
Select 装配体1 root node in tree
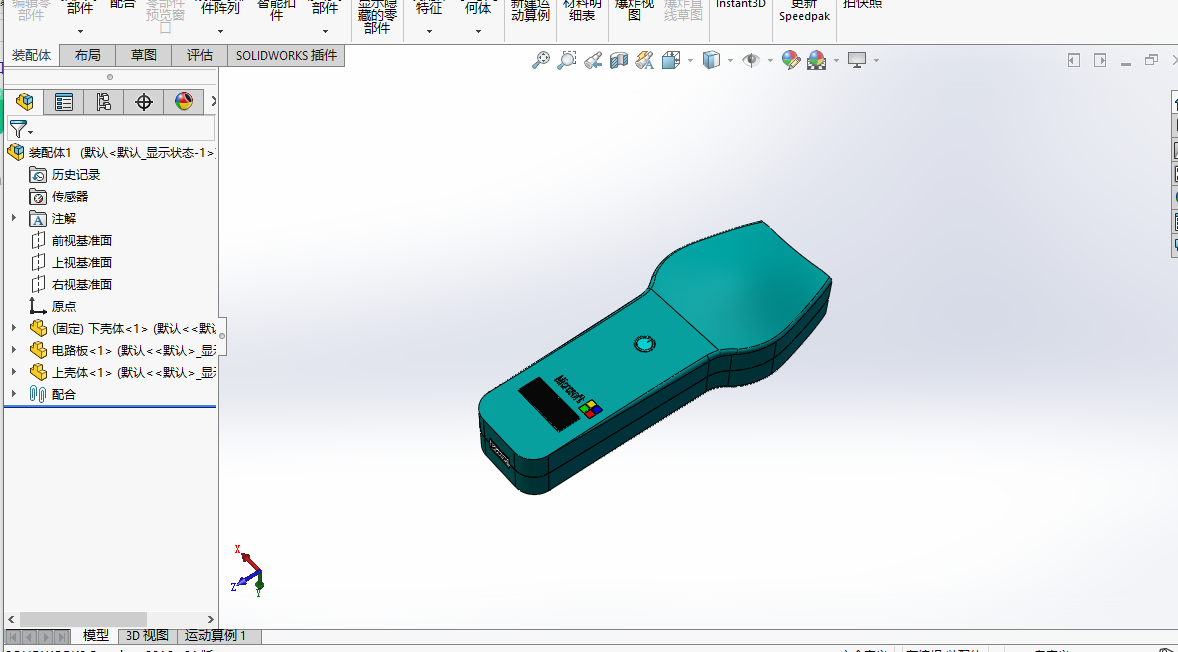point(111,152)
